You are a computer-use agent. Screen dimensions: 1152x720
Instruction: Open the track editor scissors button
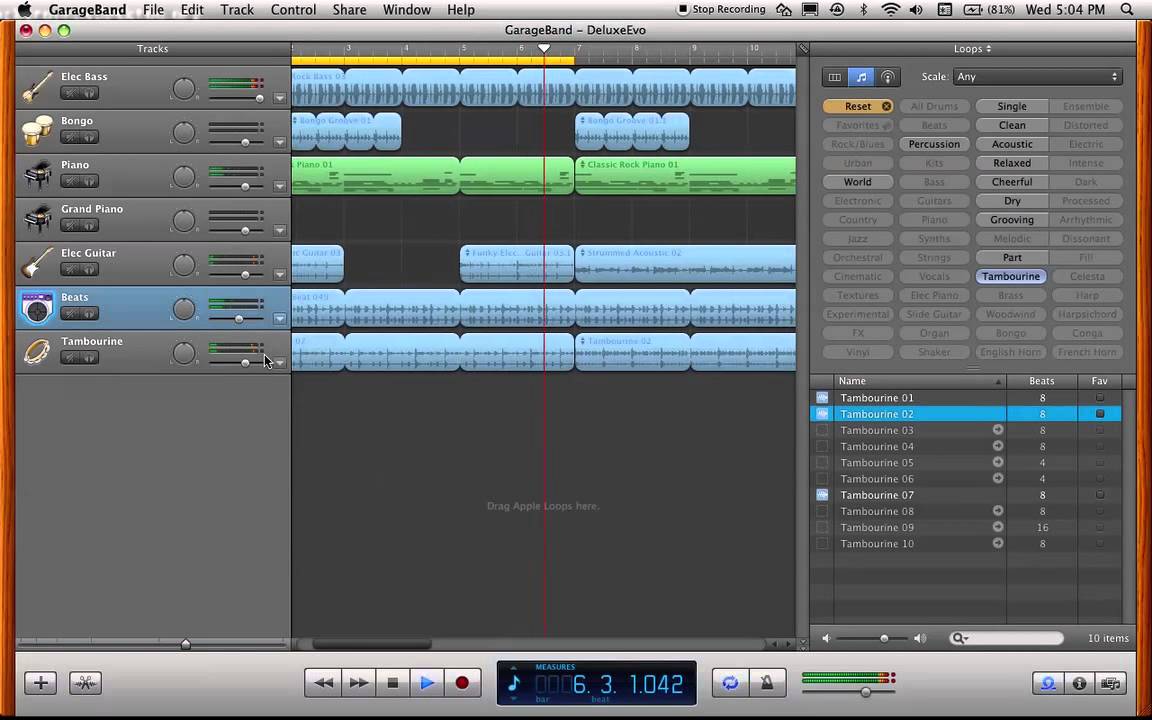[x=85, y=683]
